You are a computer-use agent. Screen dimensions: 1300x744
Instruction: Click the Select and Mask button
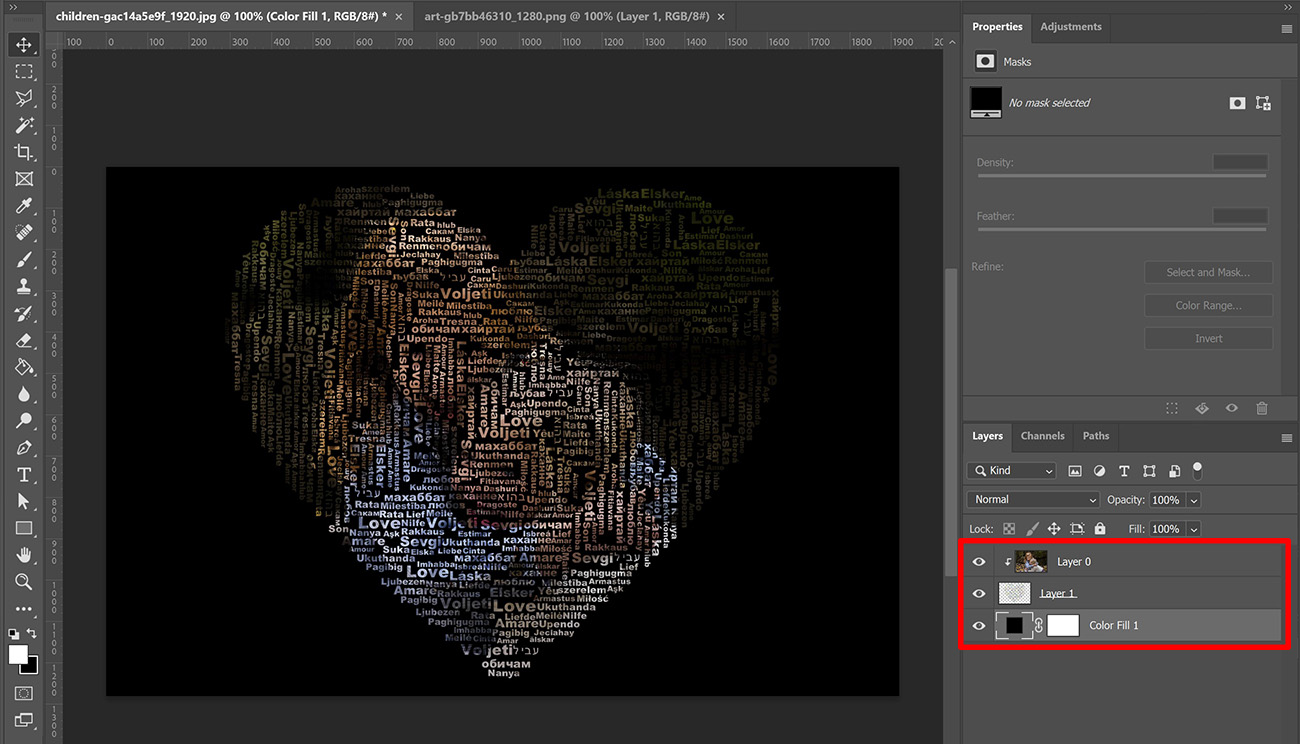coord(1208,271)
